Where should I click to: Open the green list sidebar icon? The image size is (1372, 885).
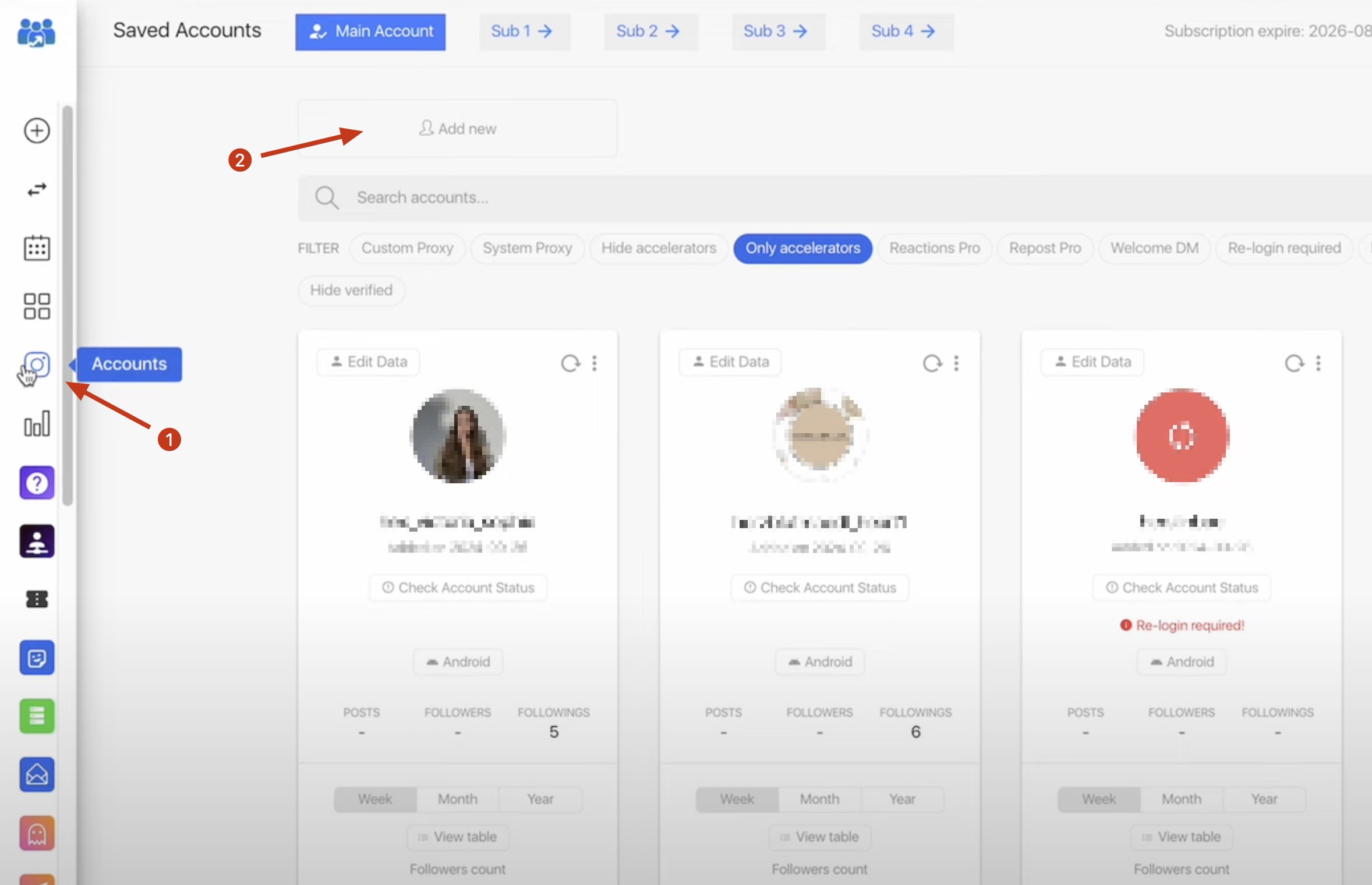coord(37,716)
